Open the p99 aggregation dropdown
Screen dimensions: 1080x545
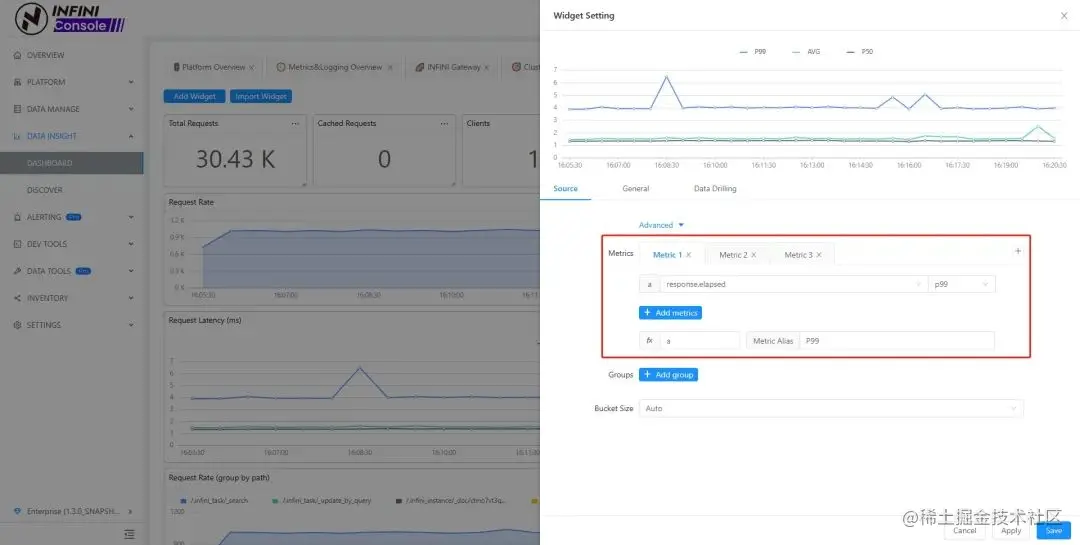pyautogui.click(x=962, y=284)
